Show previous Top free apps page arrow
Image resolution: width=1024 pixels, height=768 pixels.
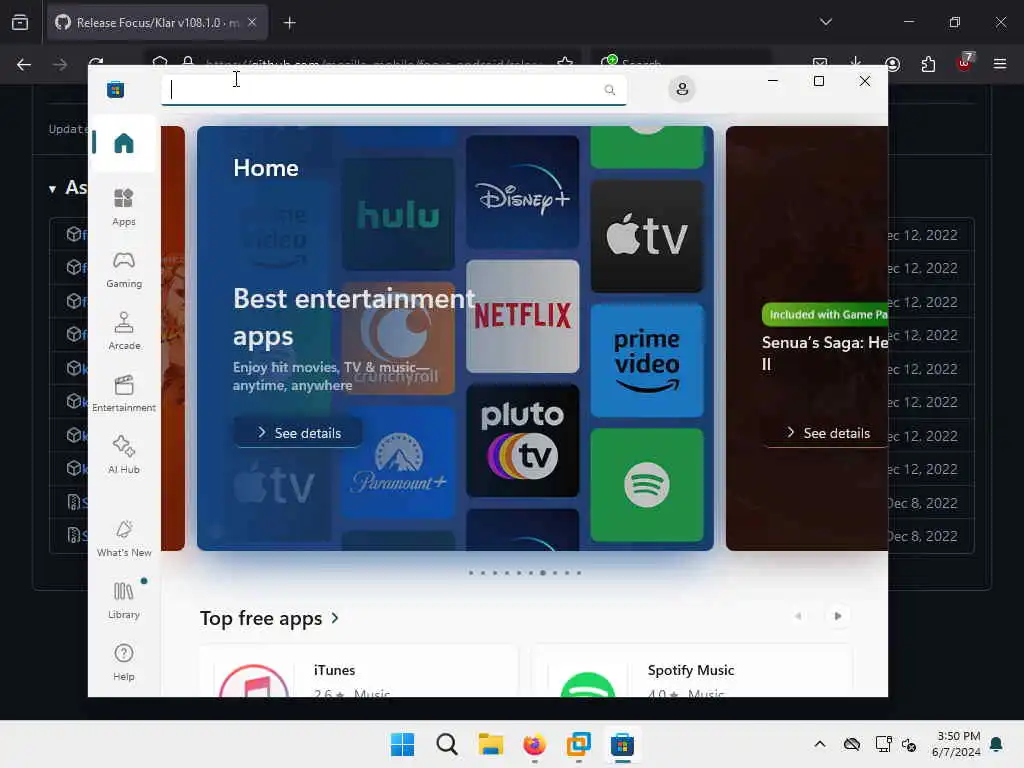(x=798, y=616)
